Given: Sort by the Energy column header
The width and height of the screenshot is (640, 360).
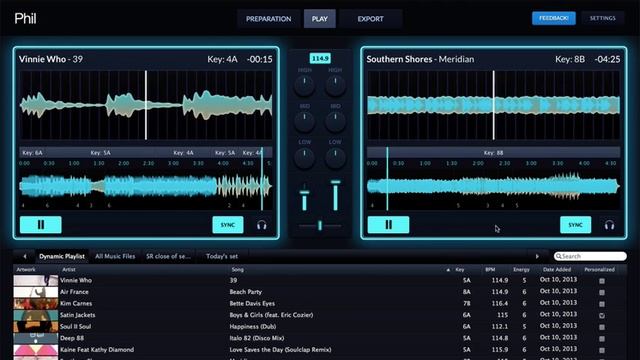Looking at the screenshot, I should click(x=521, y=269).
